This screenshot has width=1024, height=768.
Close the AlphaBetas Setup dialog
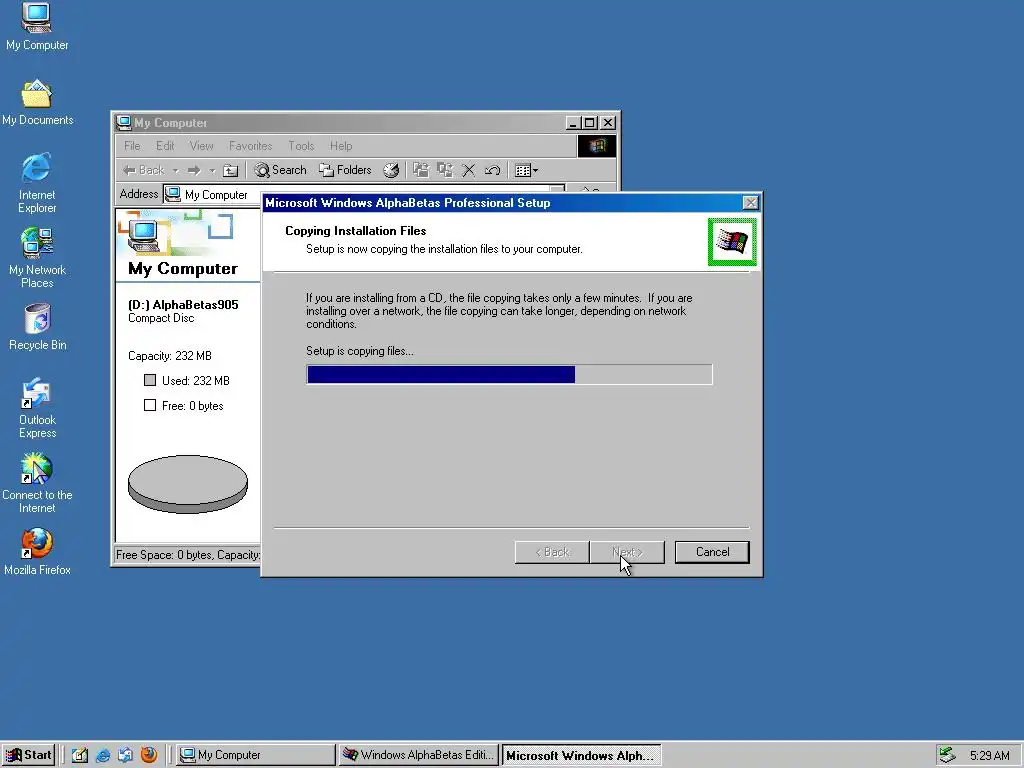pos(750,202)
